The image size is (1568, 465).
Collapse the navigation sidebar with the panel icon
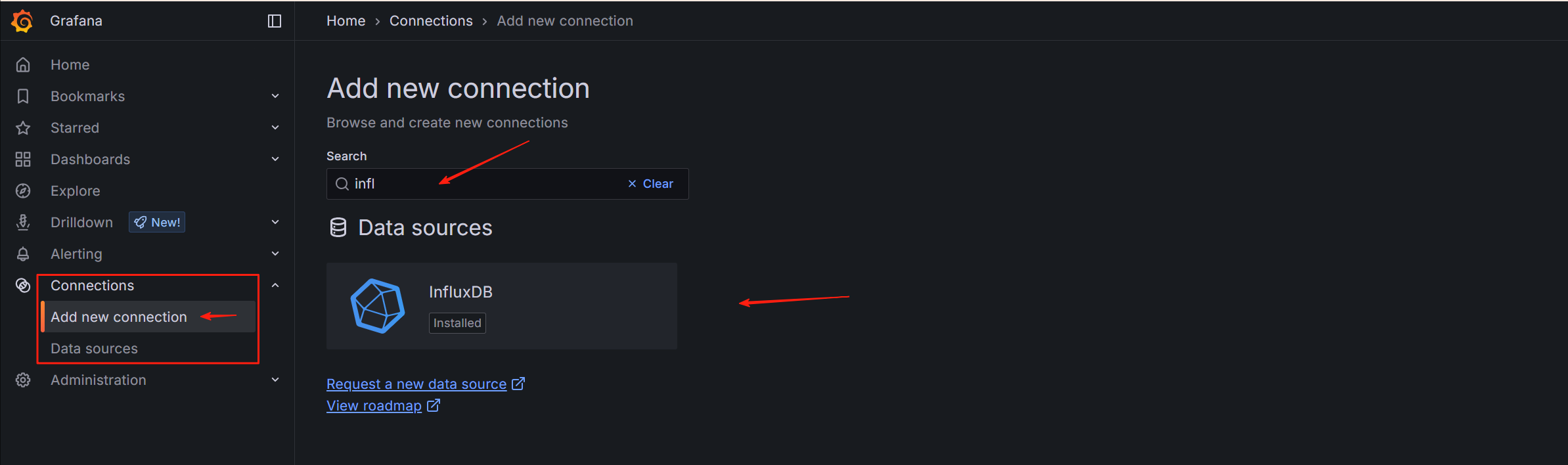(x=274, y=20)
